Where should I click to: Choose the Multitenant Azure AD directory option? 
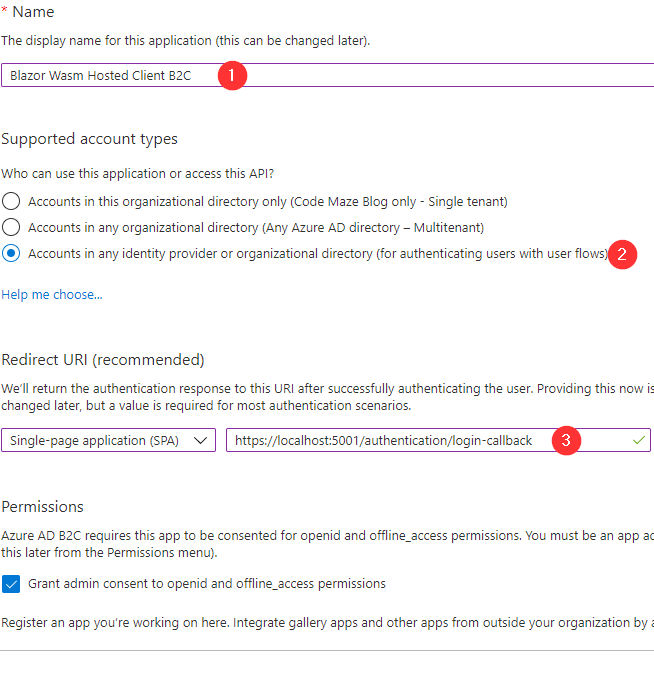pos(12,227)
